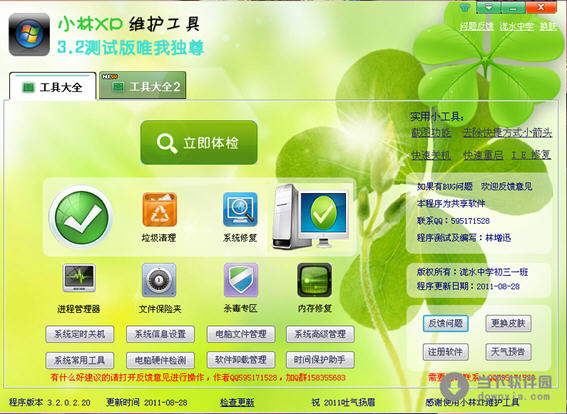The width and height of the screenshot is (567, 414).
Task: Open 系统修复 system repair icon
Action: 240,209
